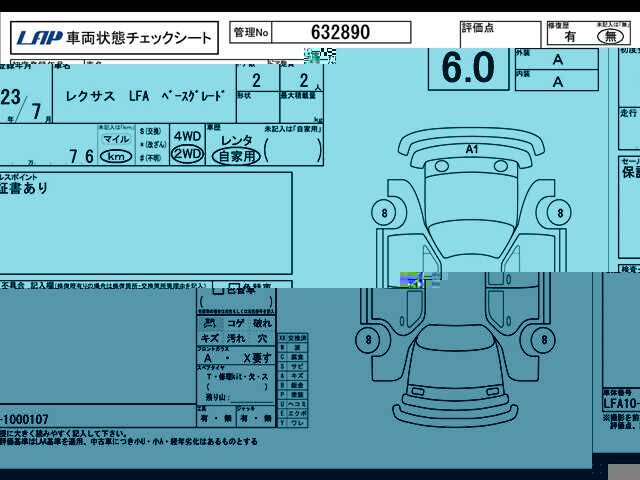Click the 汚れ interior damage option
This screenshot has width=640, height=480.
click(236, 338)
